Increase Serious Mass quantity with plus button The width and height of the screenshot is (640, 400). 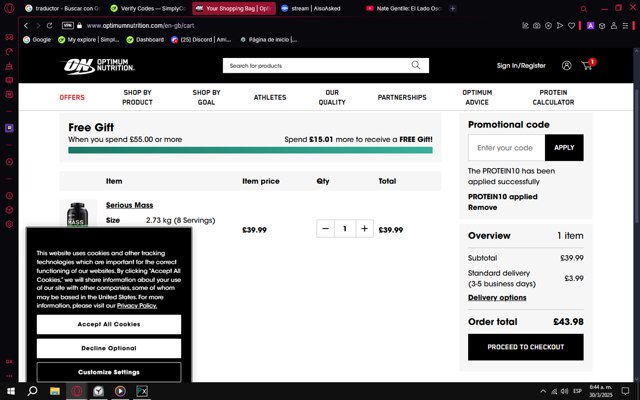click(364, 229)
